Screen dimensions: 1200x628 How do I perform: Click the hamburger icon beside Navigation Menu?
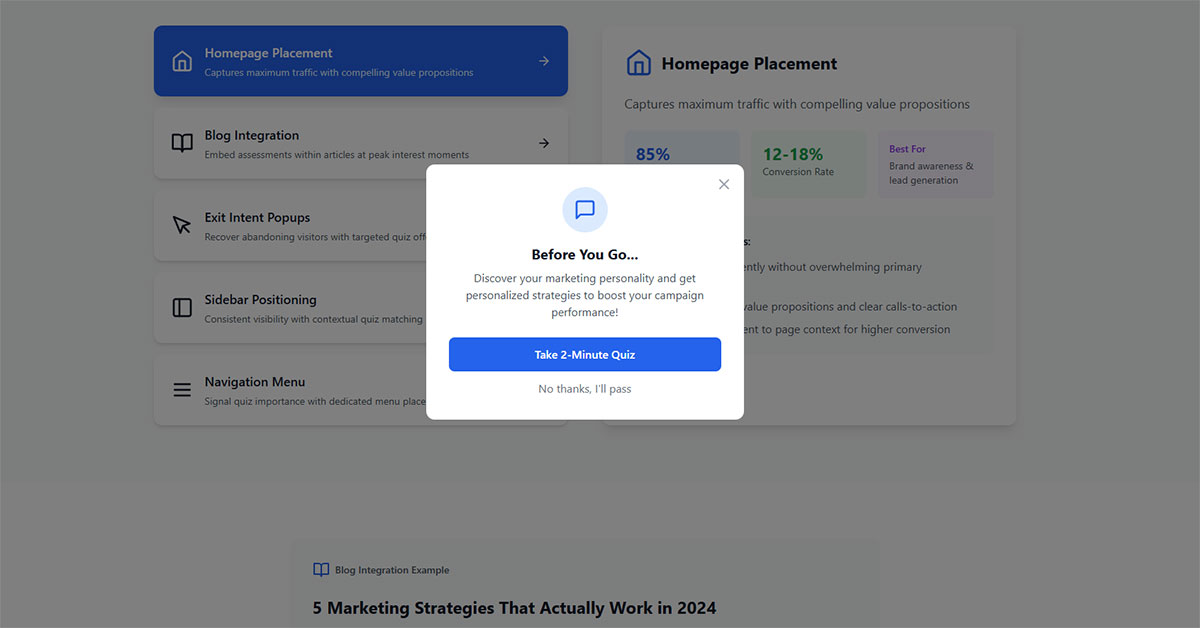182,390
